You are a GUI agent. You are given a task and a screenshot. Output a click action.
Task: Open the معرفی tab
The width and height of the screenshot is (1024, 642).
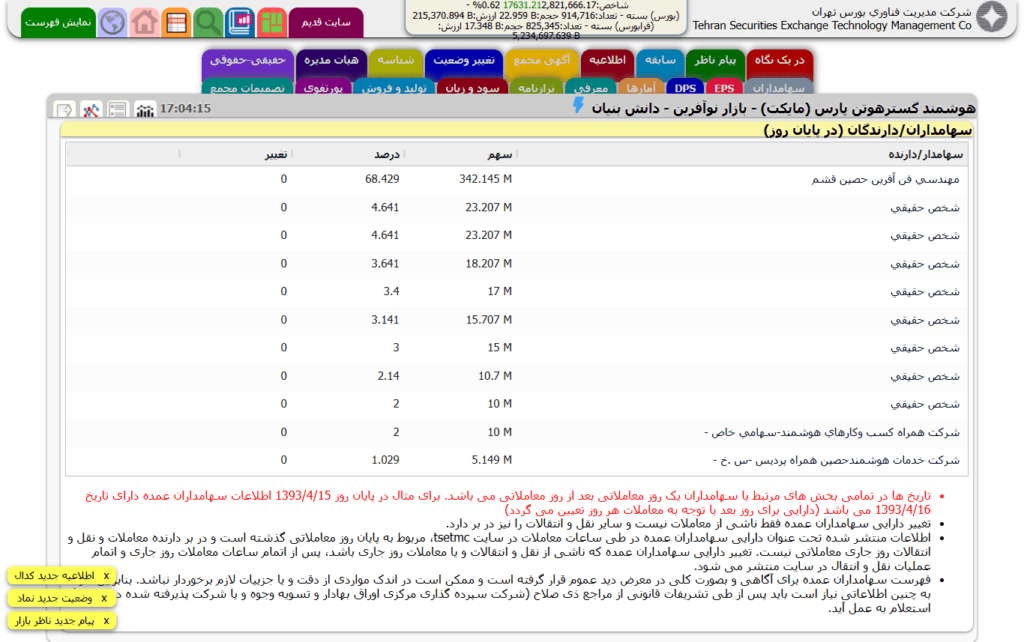[590, 88]
